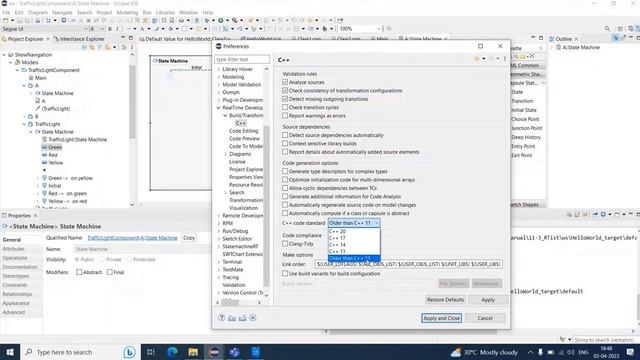This screenshot has width=640, height=360.
Task: Open the 100% zoom dropdown in toolbar
Action: [378, 29]
